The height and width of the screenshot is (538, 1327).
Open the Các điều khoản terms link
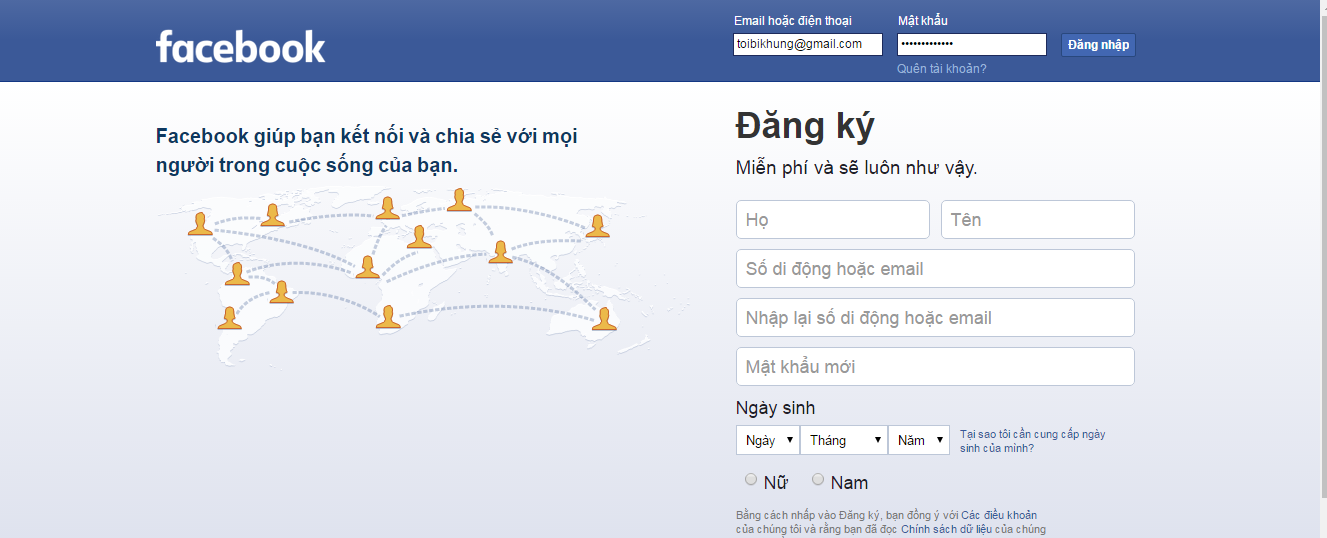(999, 516)
